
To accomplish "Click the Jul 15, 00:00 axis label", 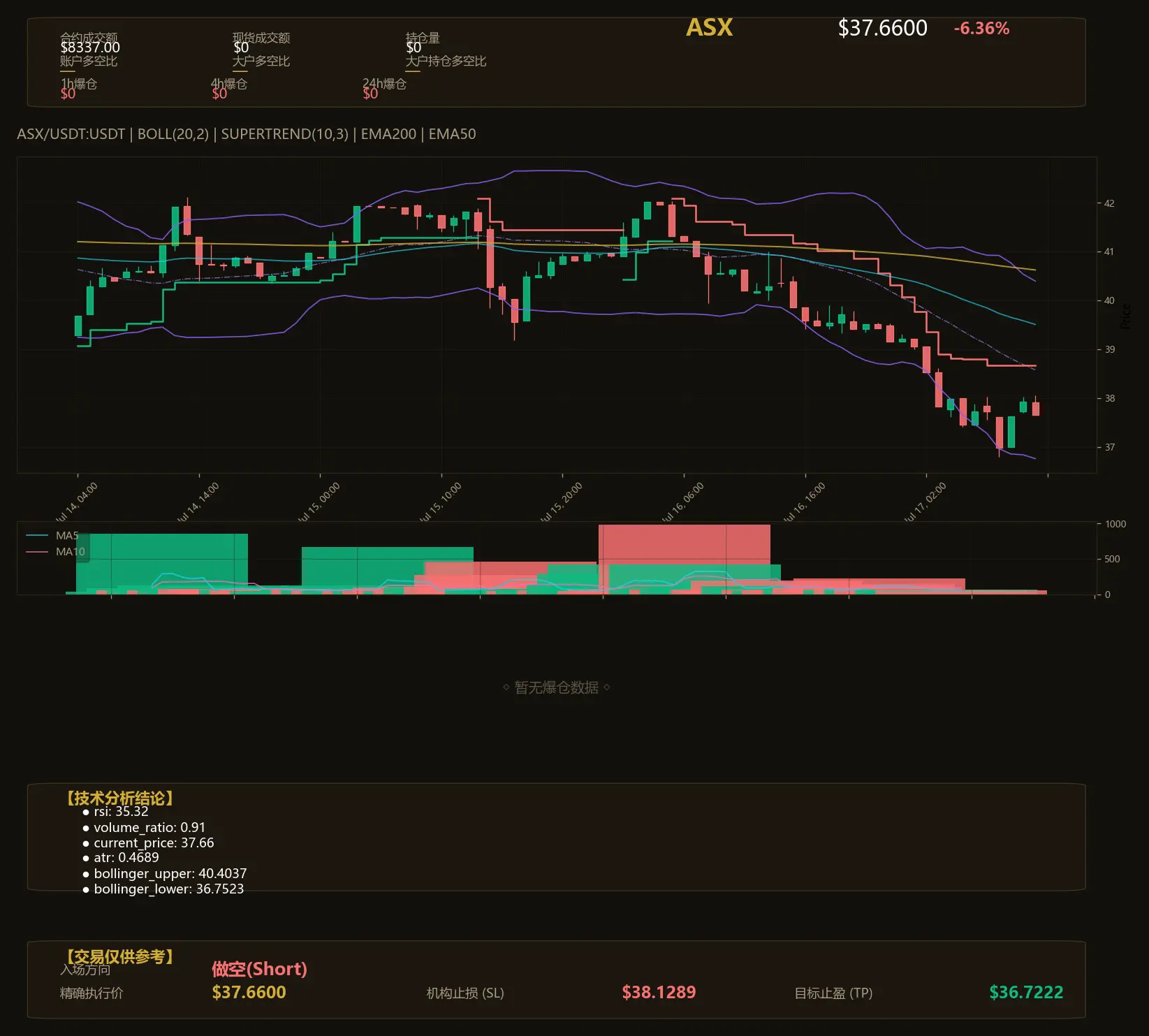I will coord(319,503).
